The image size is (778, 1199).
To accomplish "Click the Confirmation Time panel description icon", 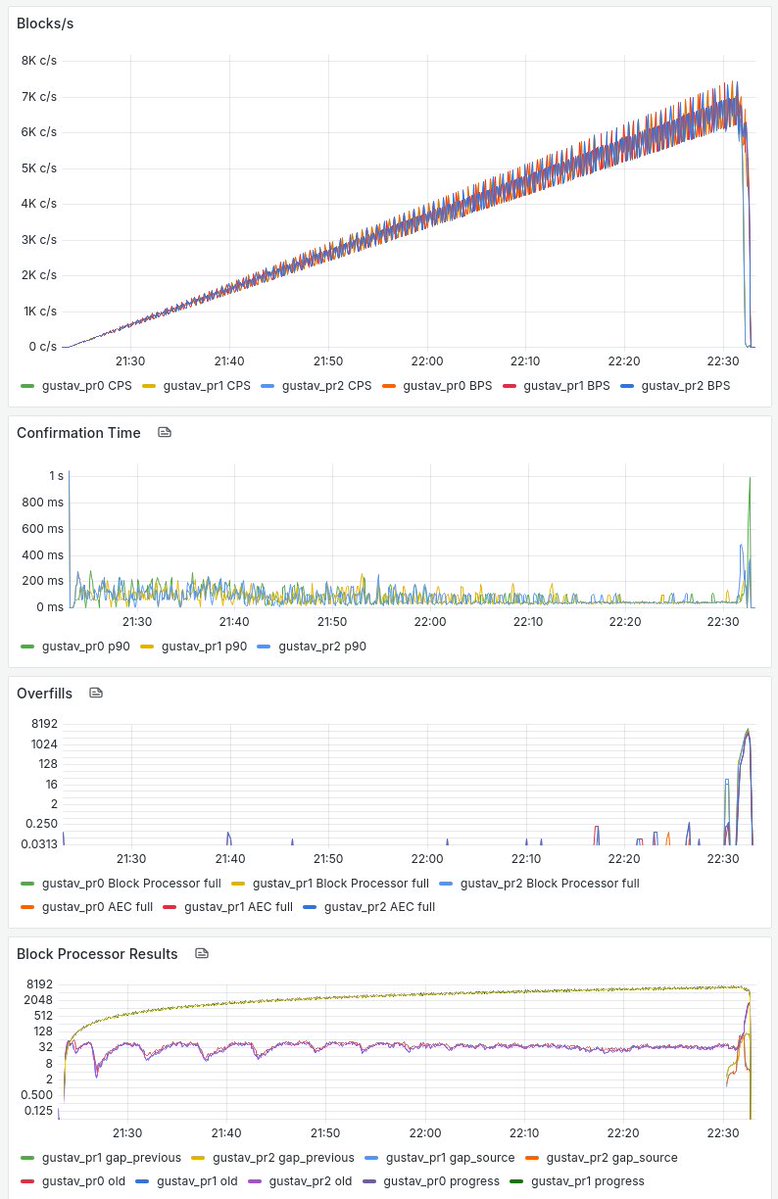I will [x=165, y=433].
